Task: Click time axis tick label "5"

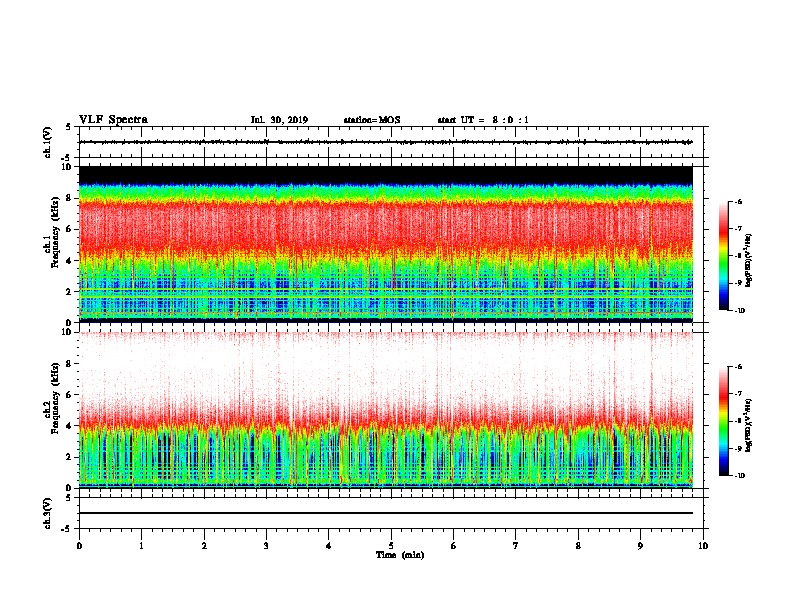Action: (x=391, y=546)
